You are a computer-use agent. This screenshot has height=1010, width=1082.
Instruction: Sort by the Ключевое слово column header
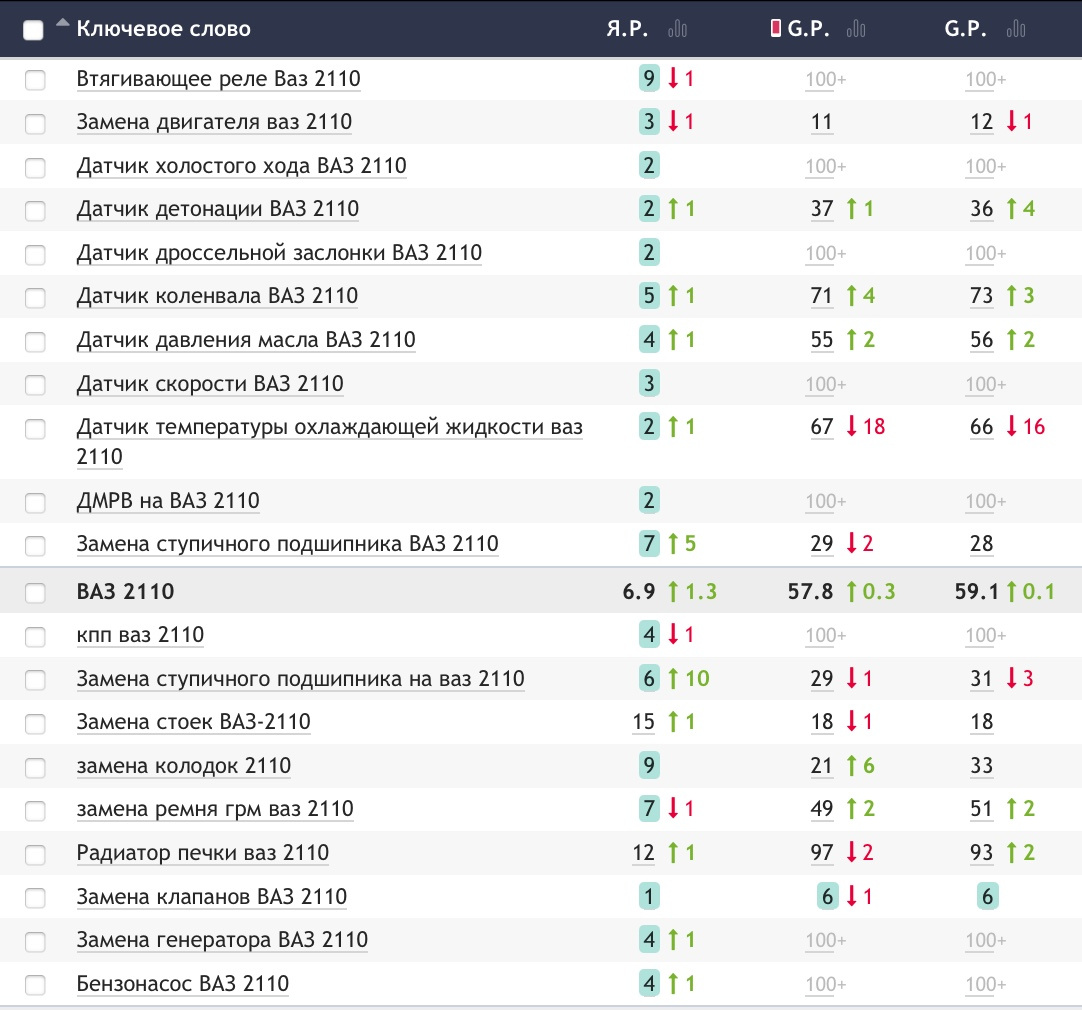pos(164,29)
